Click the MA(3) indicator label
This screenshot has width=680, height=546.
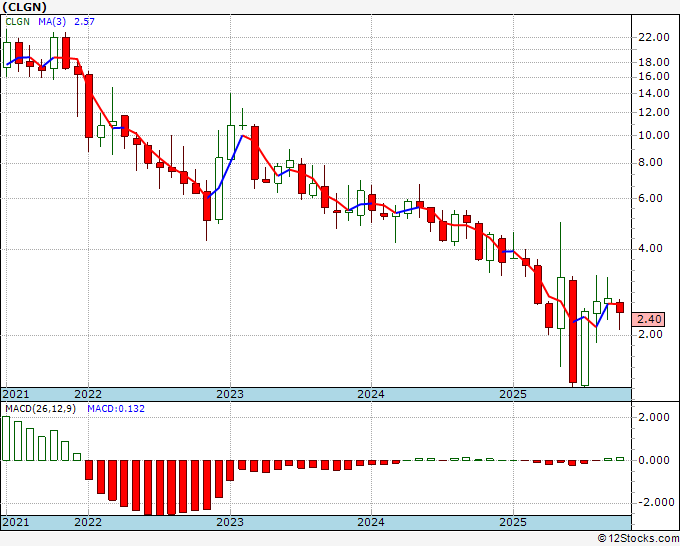pos(52,21)
